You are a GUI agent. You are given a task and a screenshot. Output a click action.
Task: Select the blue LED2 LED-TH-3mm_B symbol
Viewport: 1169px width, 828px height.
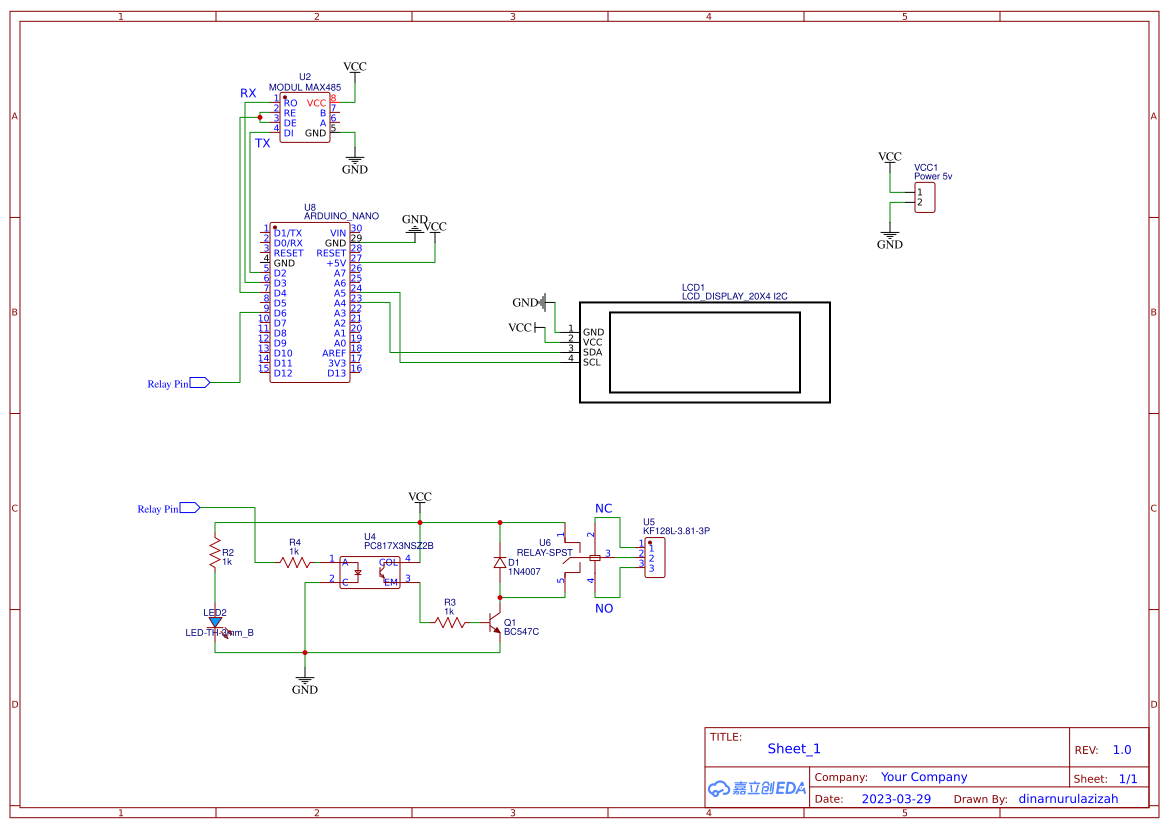click(x=214, y=621)
